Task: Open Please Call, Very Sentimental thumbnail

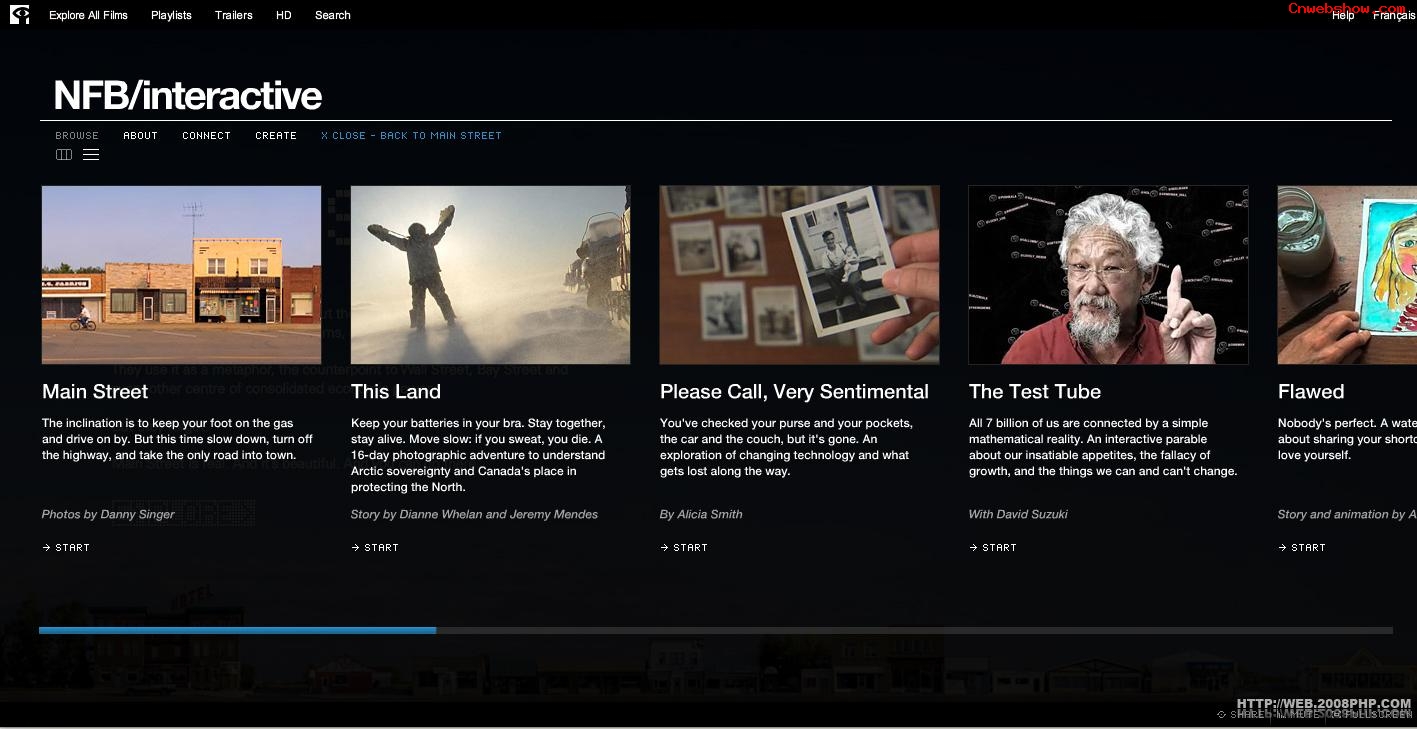Action: click(799, 274)
